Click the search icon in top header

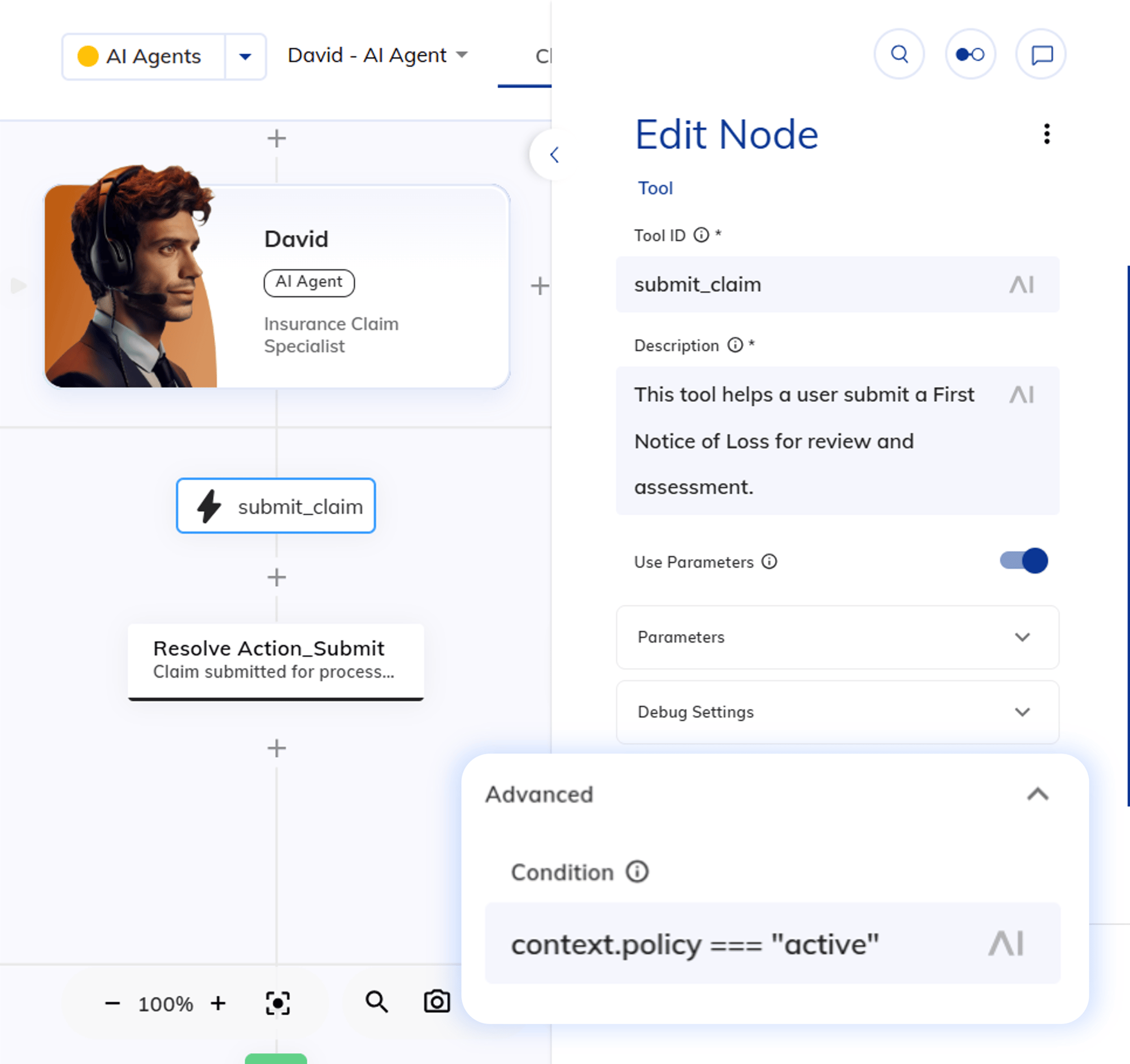coord(899,55)
